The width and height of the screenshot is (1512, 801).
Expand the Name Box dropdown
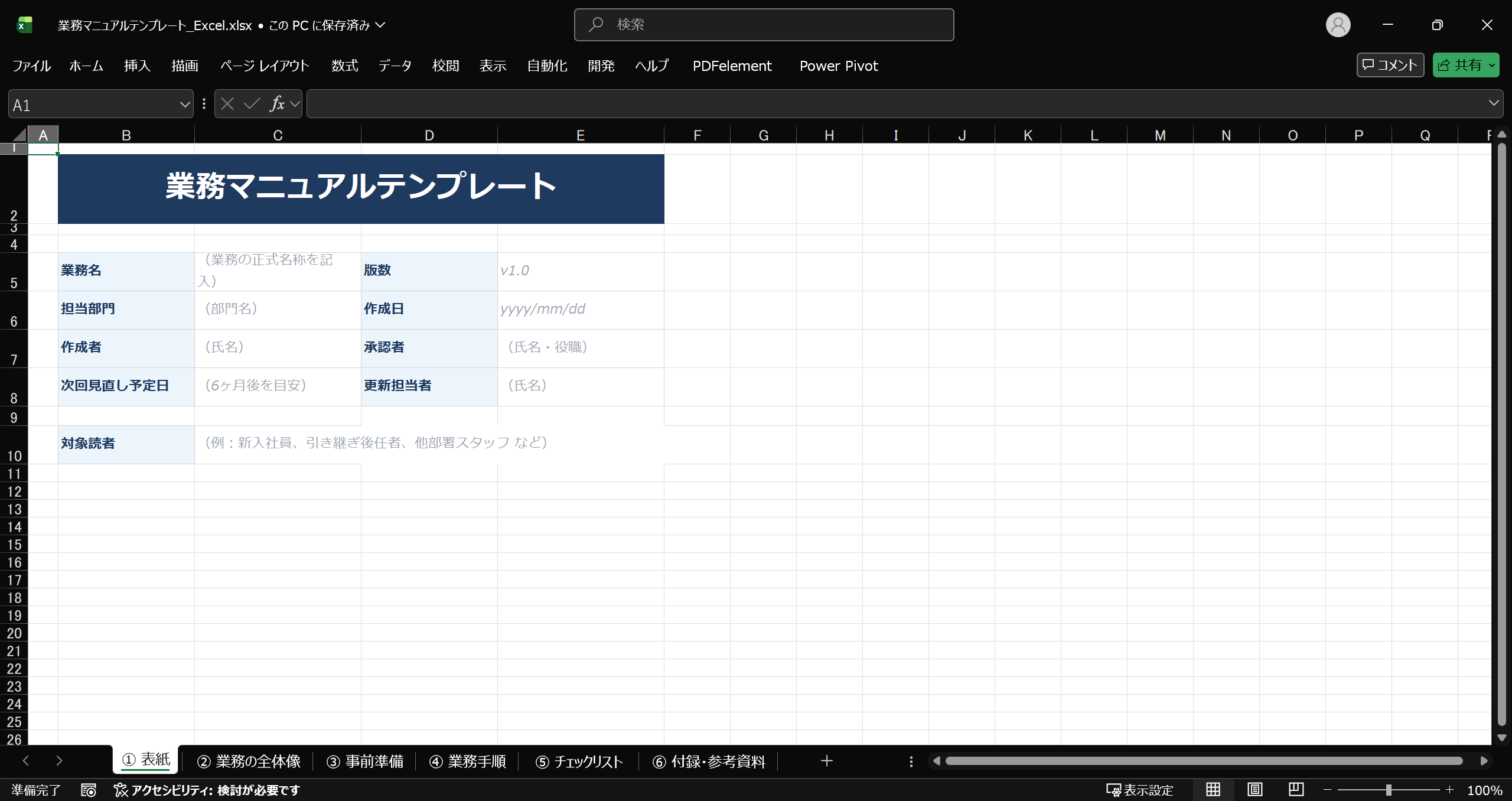click(x=184, y=105)
